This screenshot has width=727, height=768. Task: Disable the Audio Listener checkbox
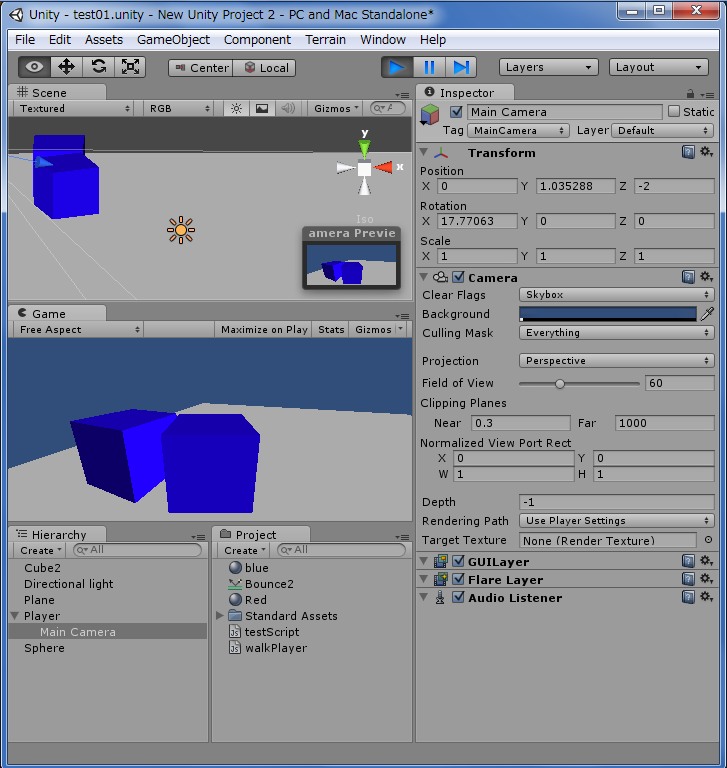(458, 598)
